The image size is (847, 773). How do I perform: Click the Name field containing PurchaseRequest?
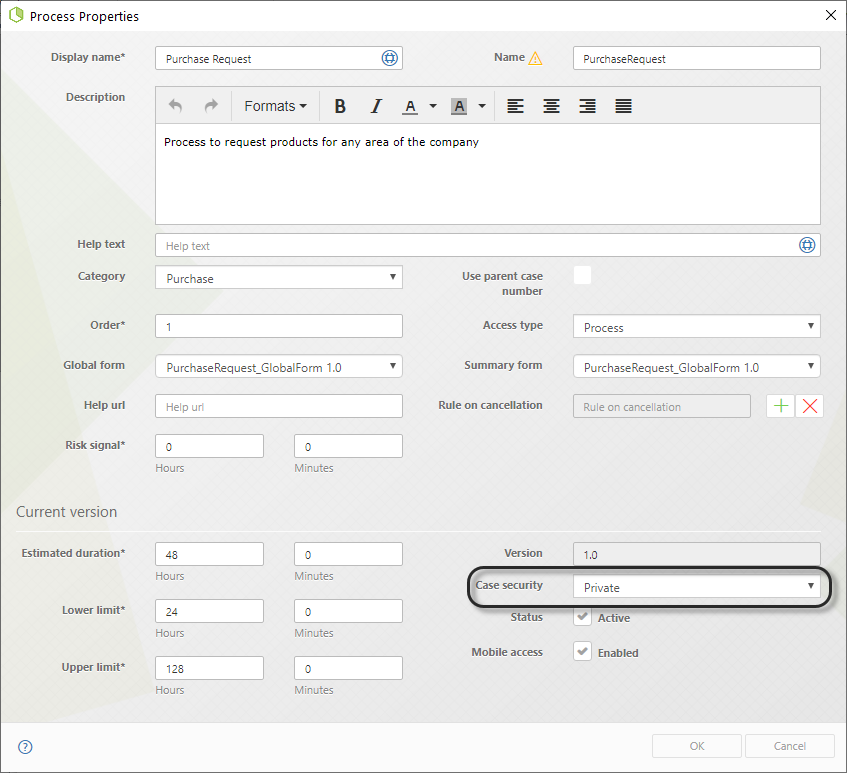[696, 58]
